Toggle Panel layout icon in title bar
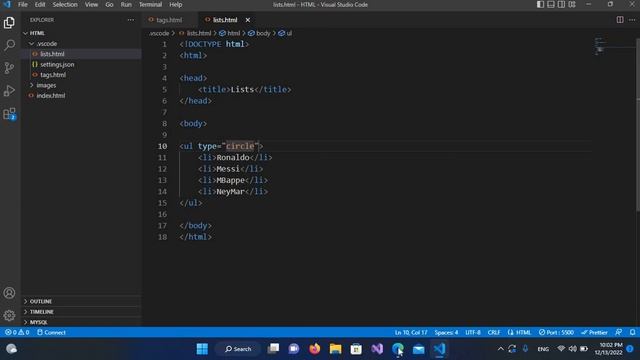Viewport: 640px width, 360px height. click(x=551, y=4)
